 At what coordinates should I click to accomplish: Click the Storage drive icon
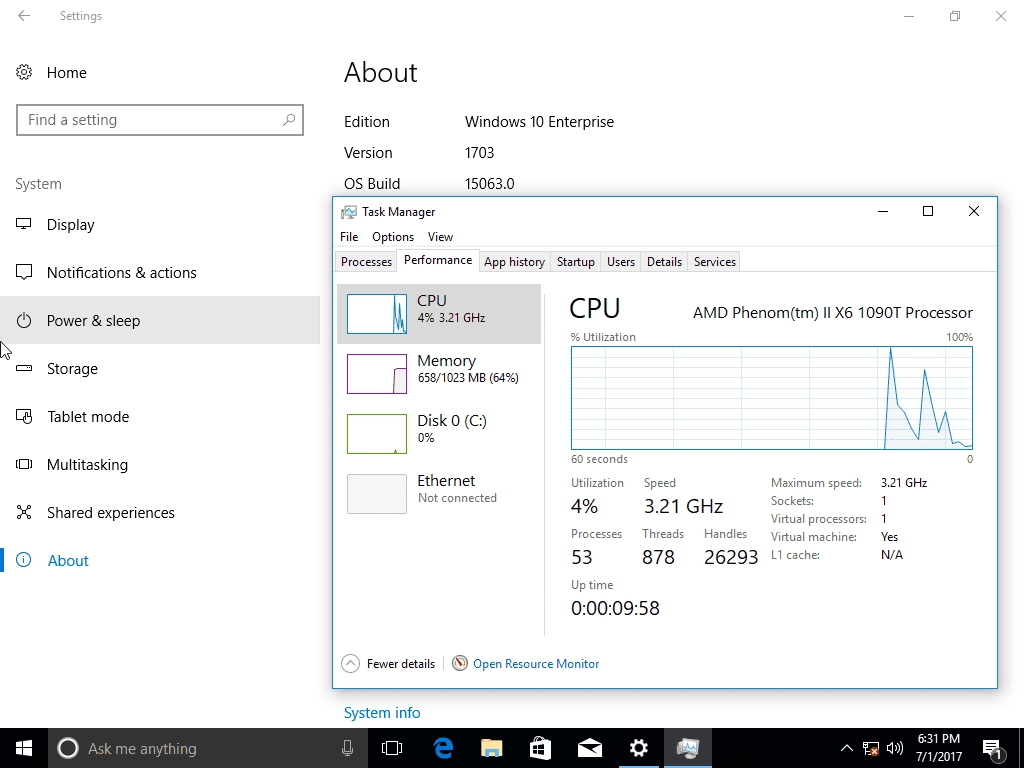click(x=24, y=368)
